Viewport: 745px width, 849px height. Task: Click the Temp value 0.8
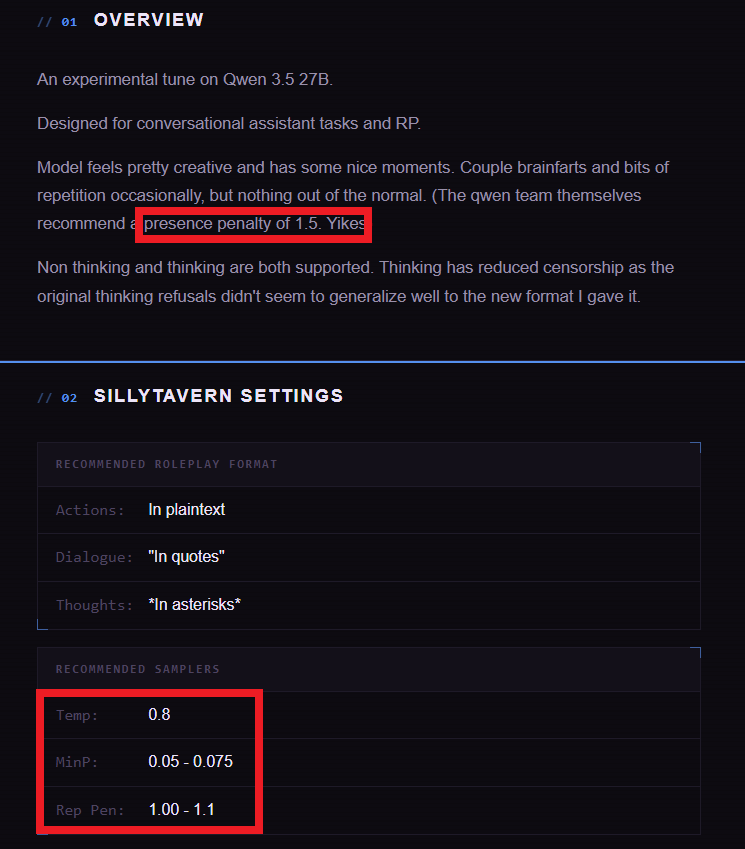[x=160, y=715]
